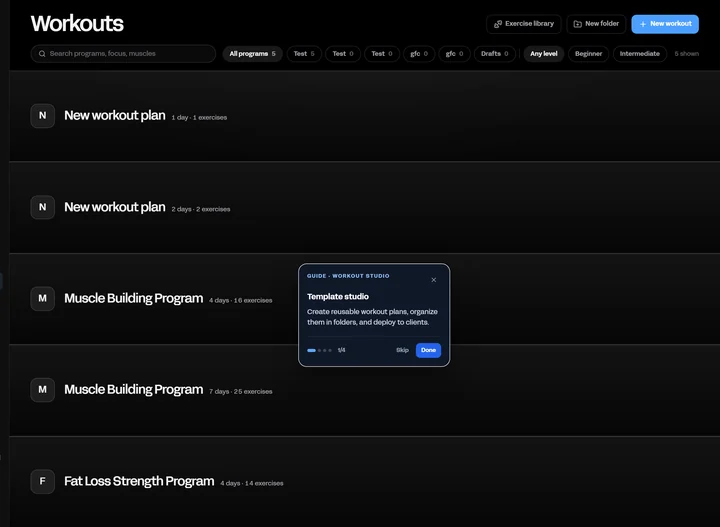Click the '5 shown' count label
Screen dimensions: 720x527
point(686,54)
